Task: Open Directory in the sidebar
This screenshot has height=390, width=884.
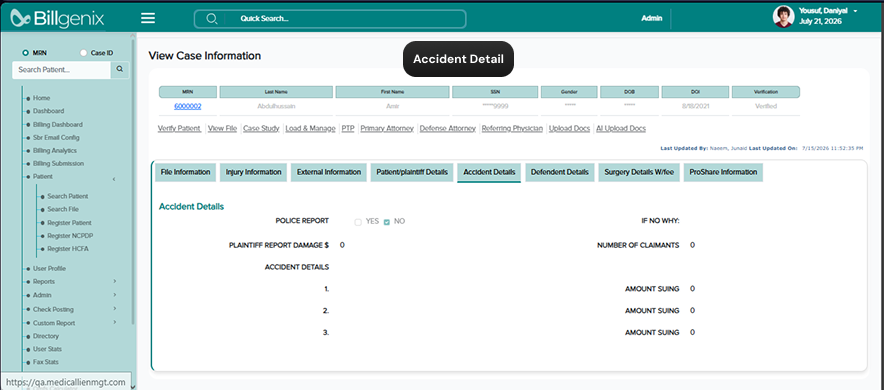Action: [x=46, y=336]
